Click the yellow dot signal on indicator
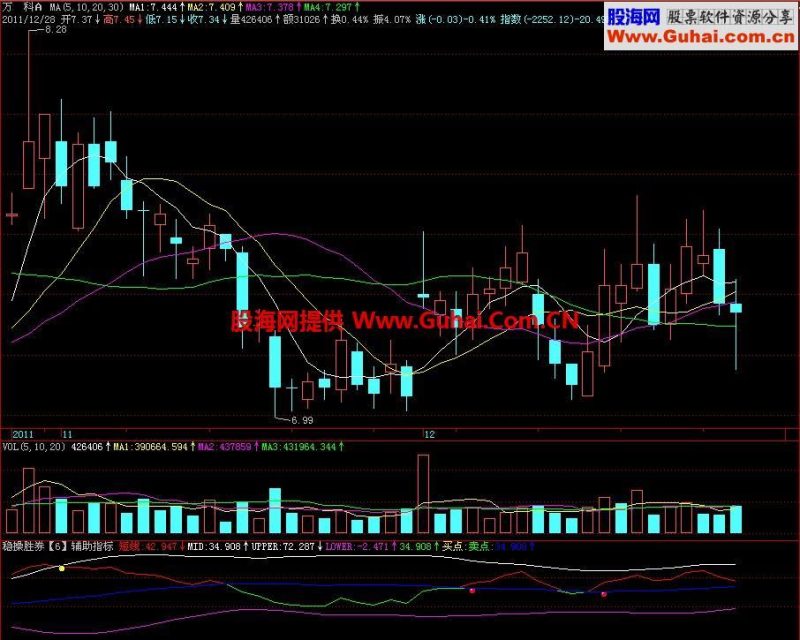The height and width of the screenshot is (640, 800). (x=62, y=568)
